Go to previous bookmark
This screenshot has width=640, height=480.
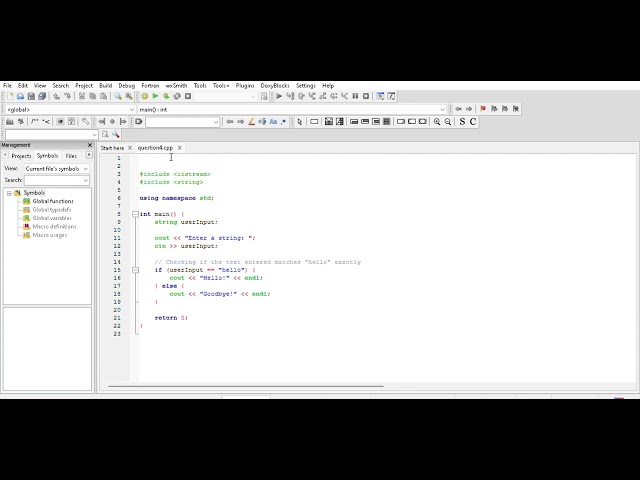[x=494, y=109]
